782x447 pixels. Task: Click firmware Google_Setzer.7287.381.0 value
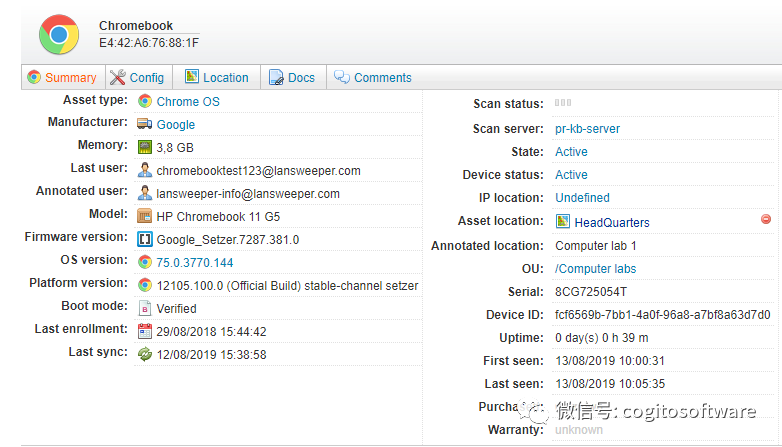[227, 240]
